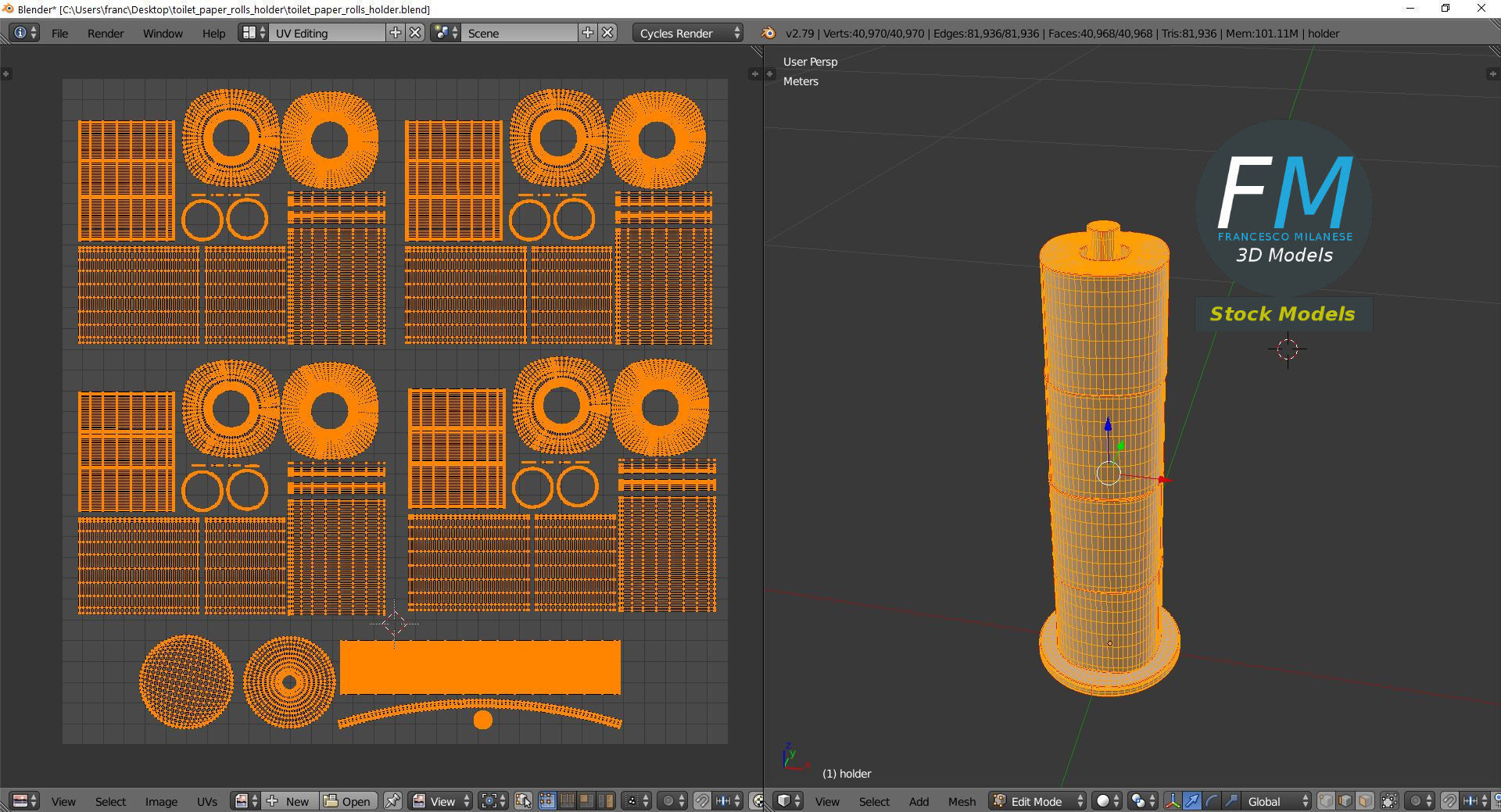
Task: Enable the scale manipulator
Action: [1231, 801]
